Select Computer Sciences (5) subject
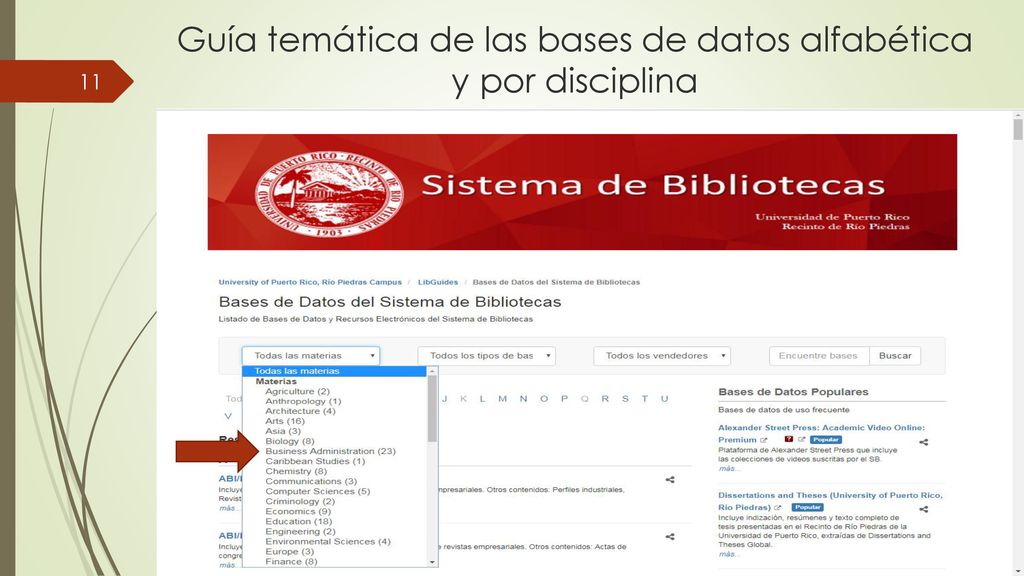Viewport: 1024px width, 576px height. coord(317,491)
